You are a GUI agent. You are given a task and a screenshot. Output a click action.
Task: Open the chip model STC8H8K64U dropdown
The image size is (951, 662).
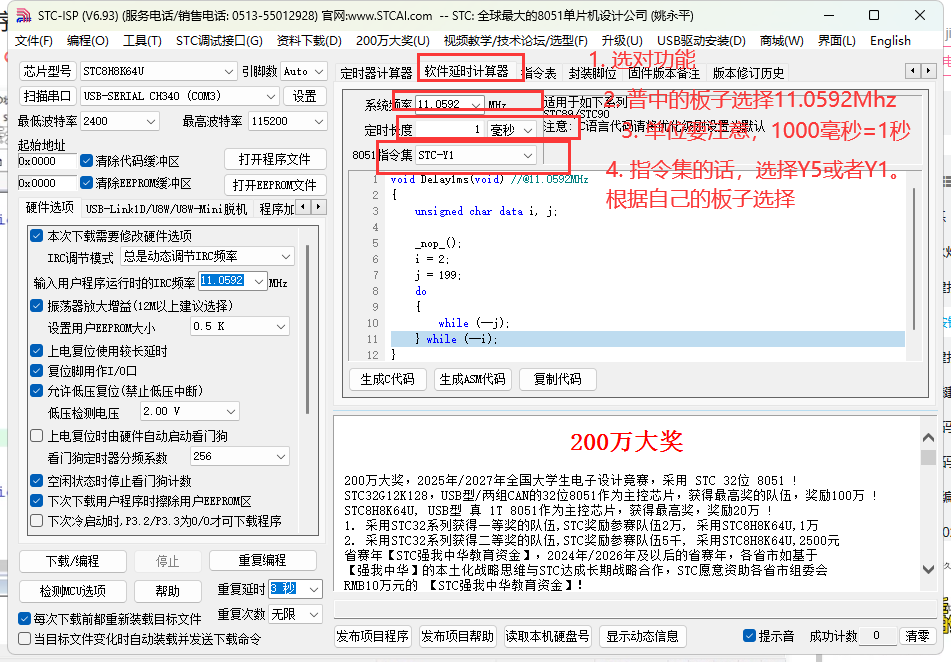click(158, 71)
